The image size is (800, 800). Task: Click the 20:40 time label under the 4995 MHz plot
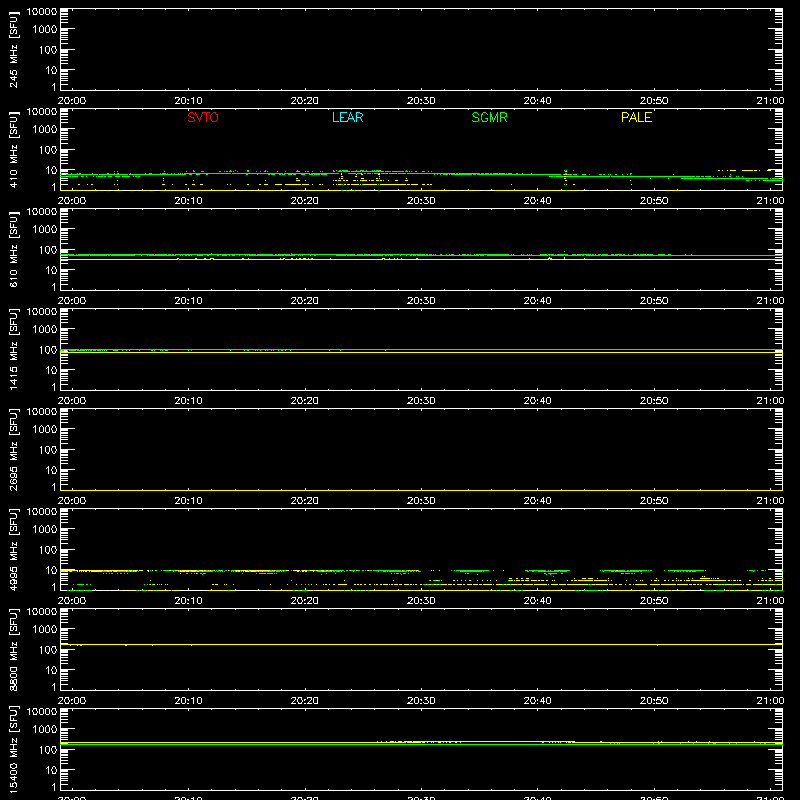[537, 601]
